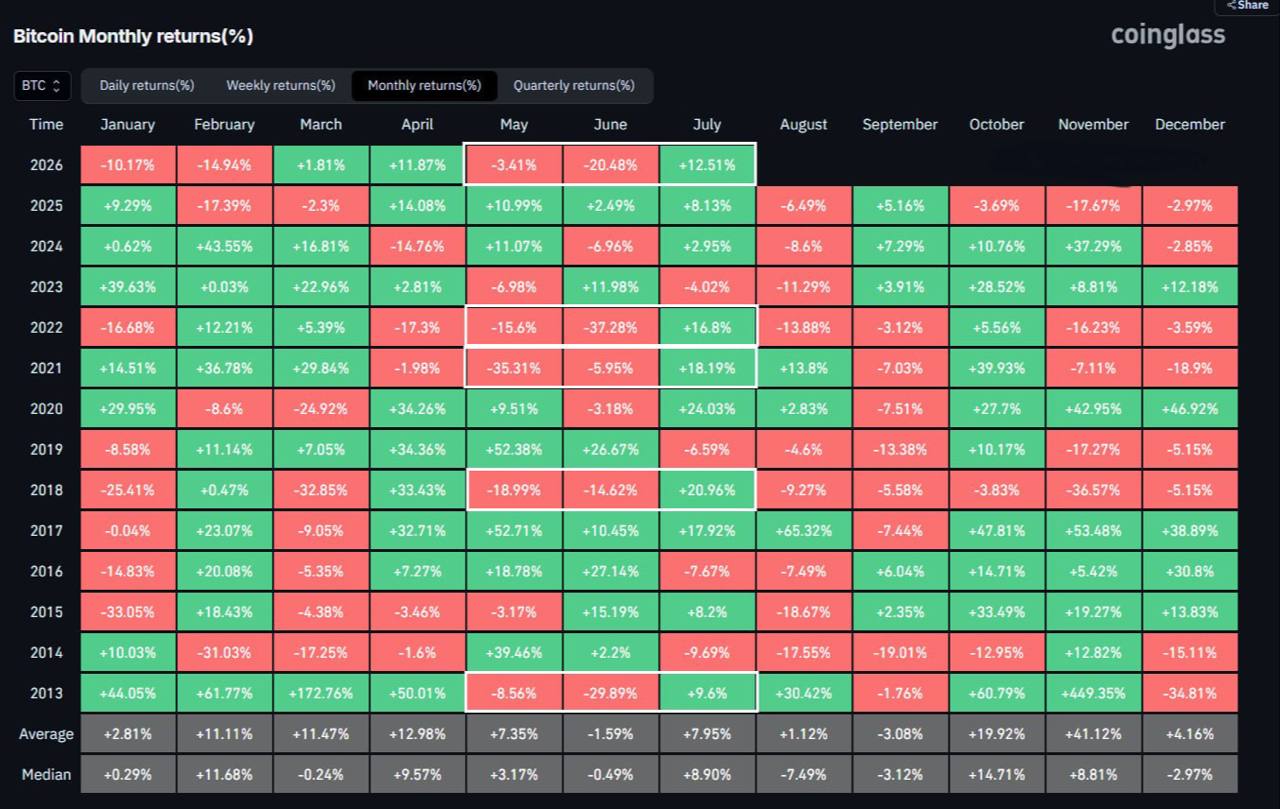This screenshot has width=1280, height=809.
Task: Click the coinglass logo
Action: click(1168, 35)
